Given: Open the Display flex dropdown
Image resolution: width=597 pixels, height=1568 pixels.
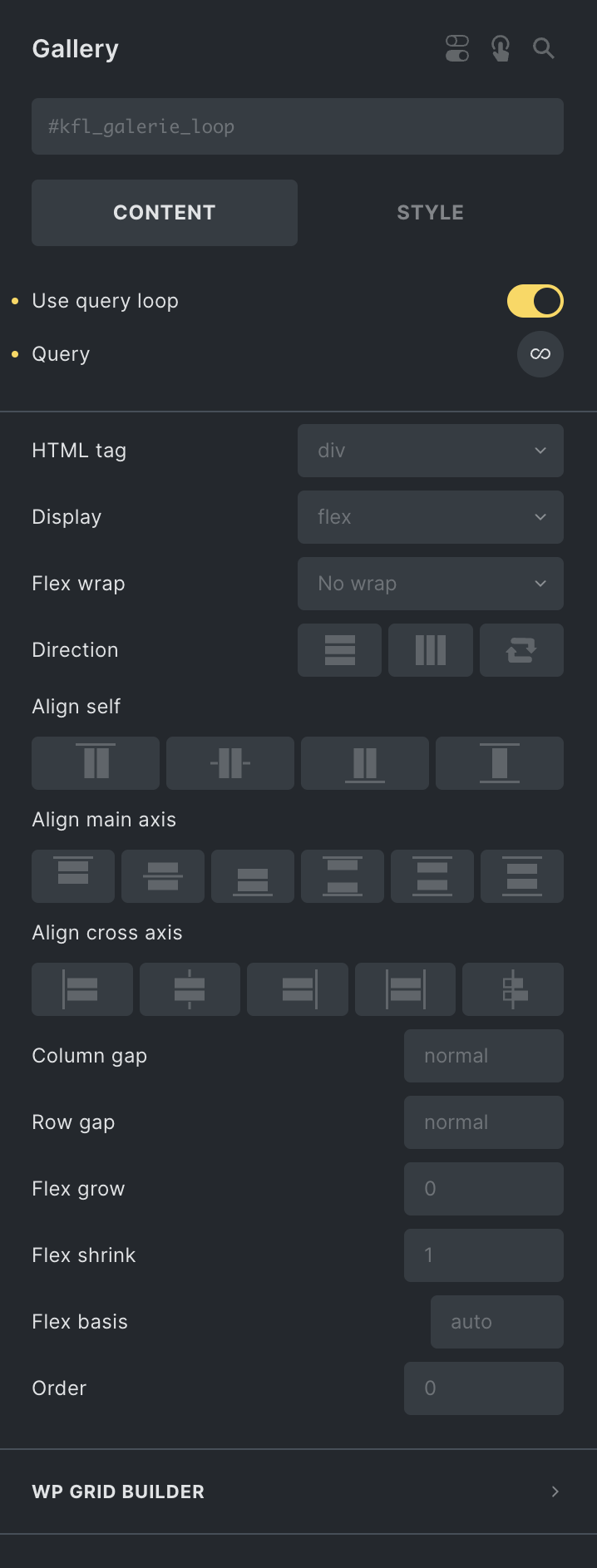Looking at the screenshot, I should pos(431,517).
